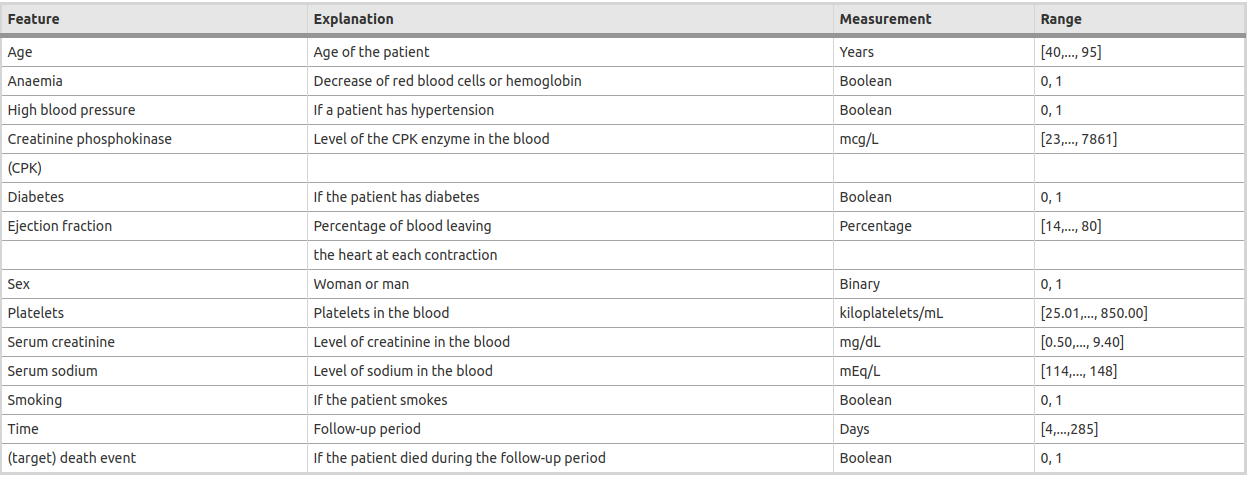The image size is (1248, 479).
Task: Select the Age feature cell
Action: (18, 52)
